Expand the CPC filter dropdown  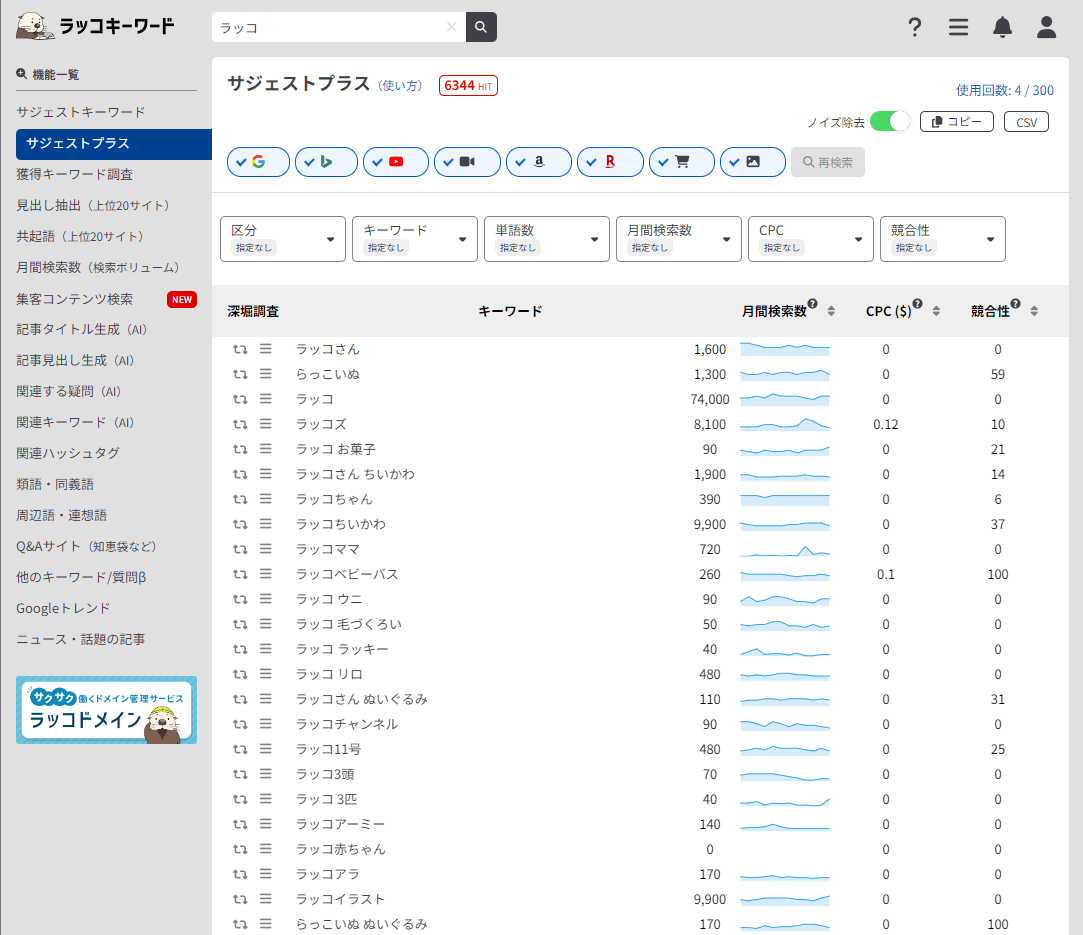point(810,239)
